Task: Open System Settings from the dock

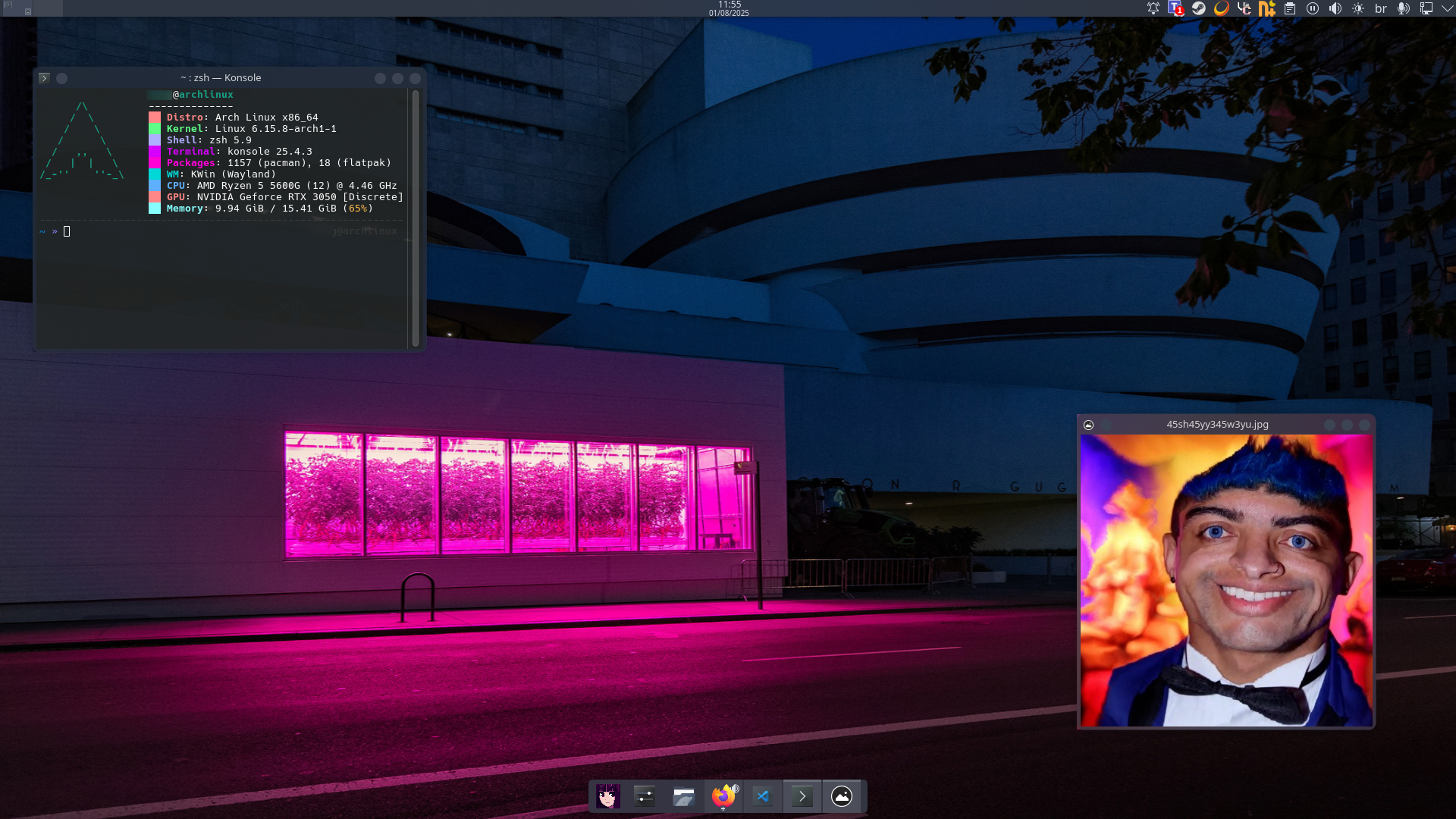Action: point(645,796)
